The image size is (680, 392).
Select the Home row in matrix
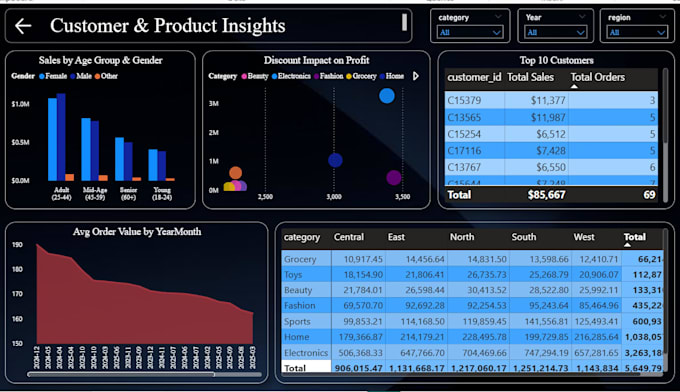472,337
